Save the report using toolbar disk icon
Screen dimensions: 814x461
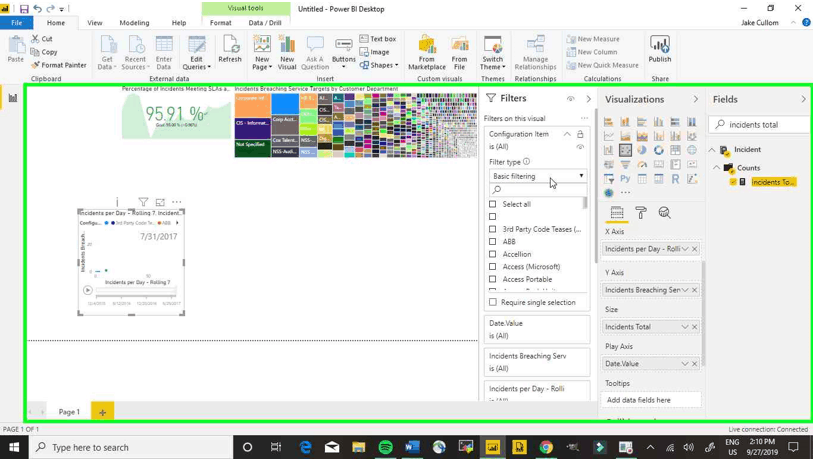tap(24, 9)
